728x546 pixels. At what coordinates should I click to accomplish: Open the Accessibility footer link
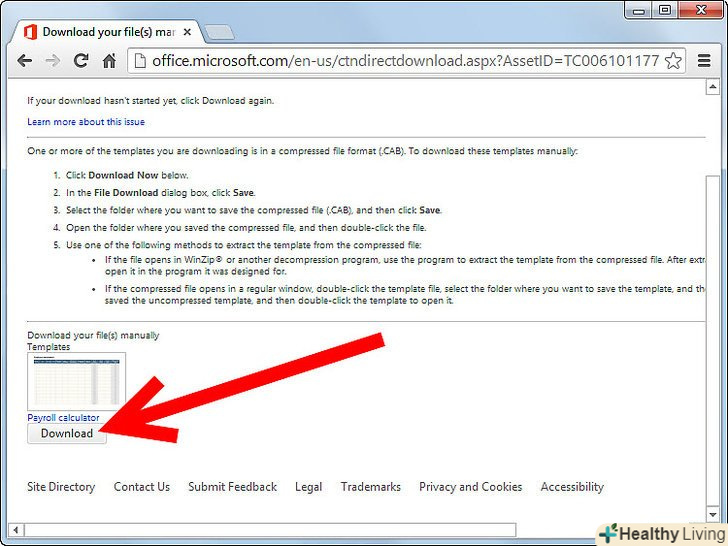pos(572,487)
